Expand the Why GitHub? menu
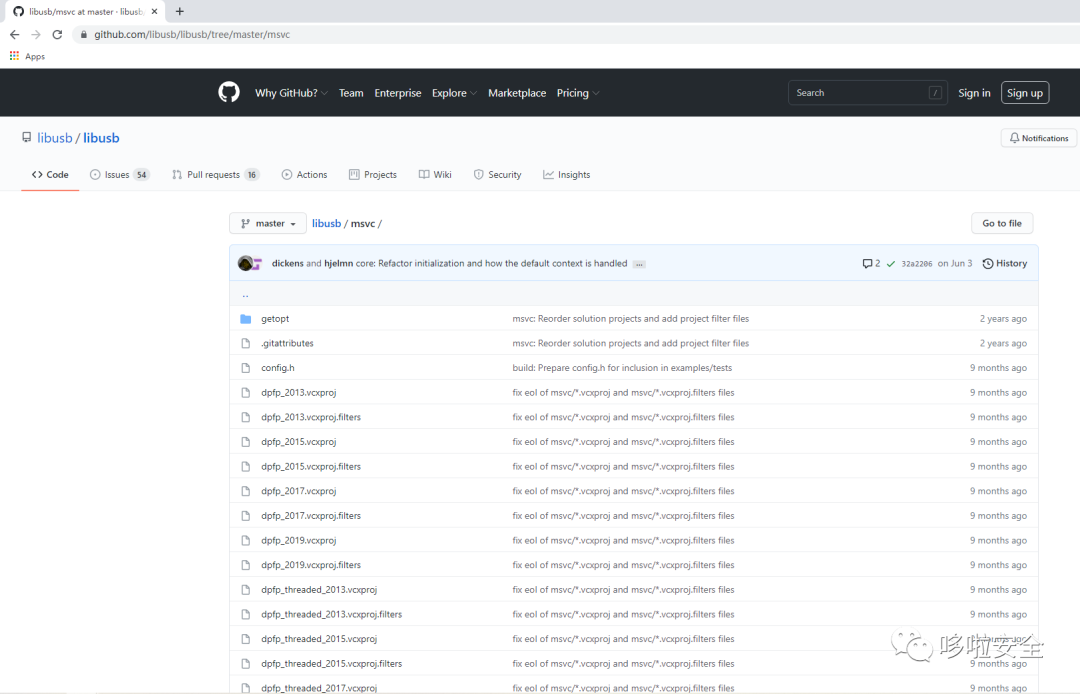The width and height of the screenshot is (1080, 694). [291, 93]
